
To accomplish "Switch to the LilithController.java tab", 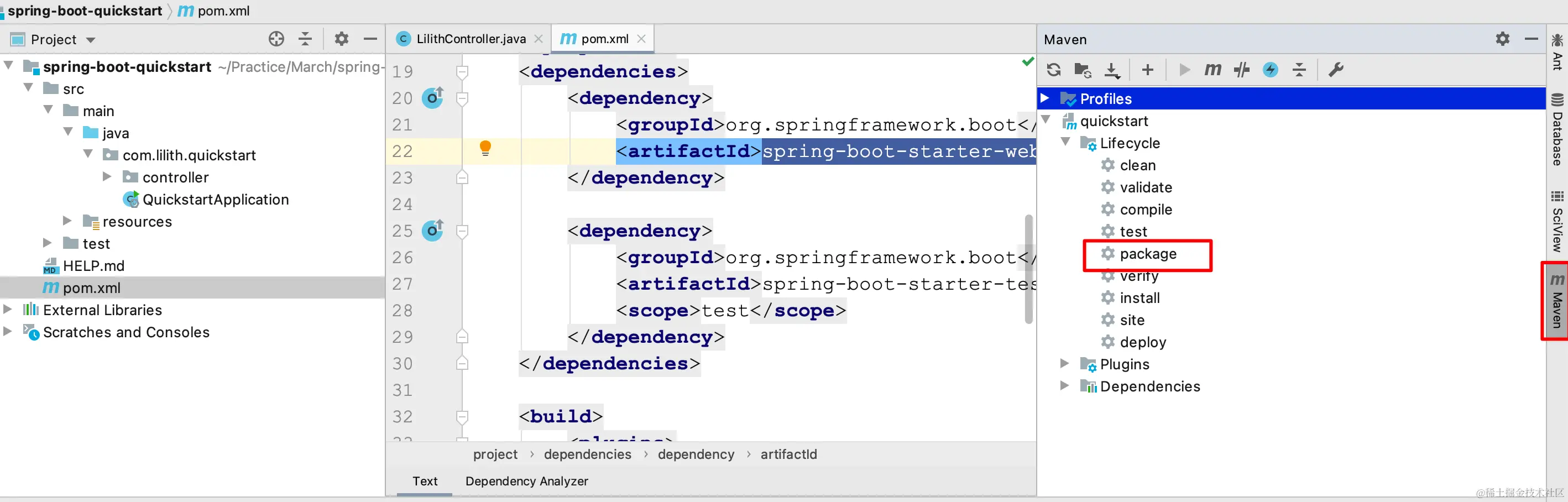I will pyautogui.click(x=469, y=39).
